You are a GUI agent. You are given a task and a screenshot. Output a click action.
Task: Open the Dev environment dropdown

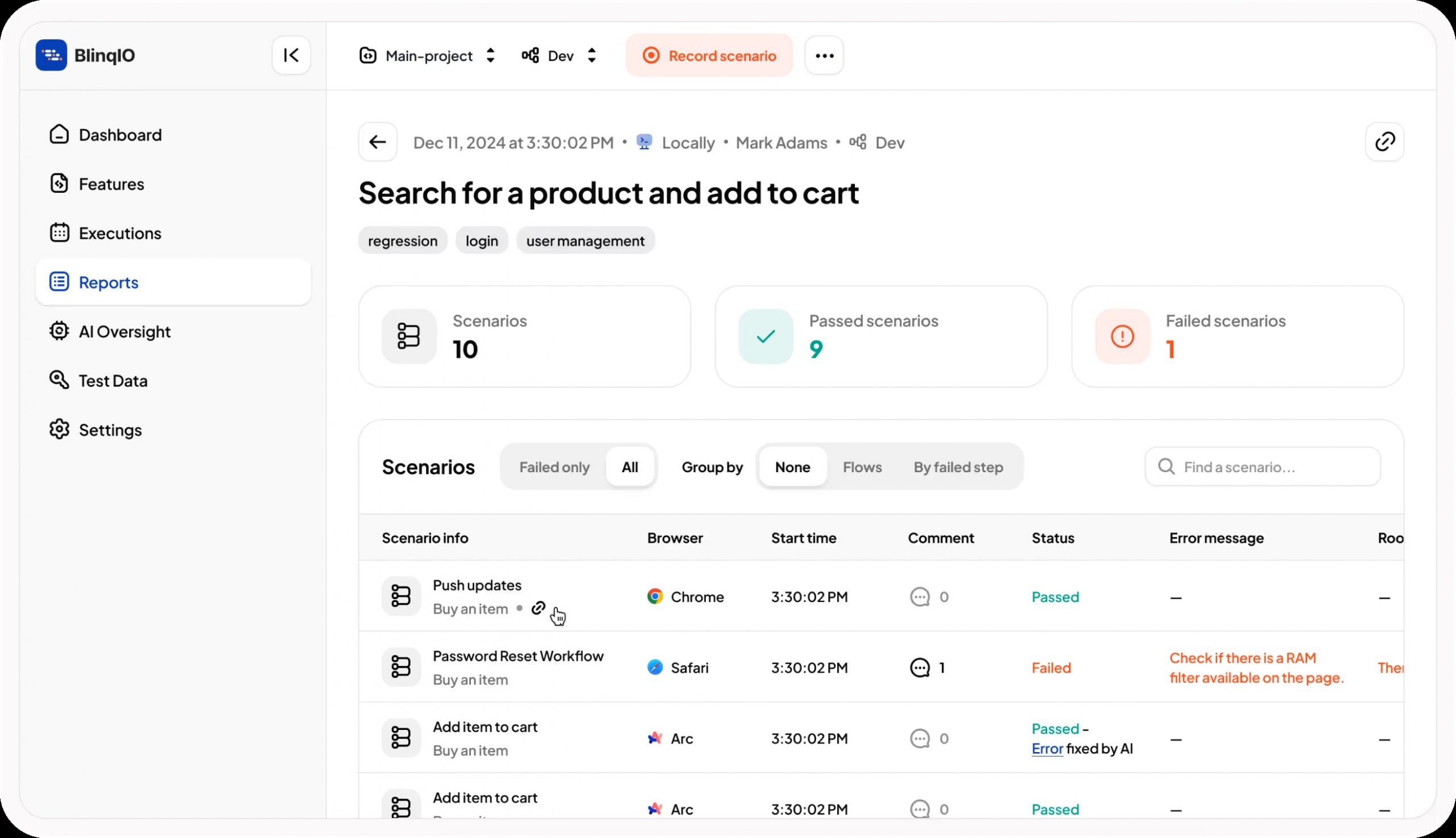pyautogui.click(x=560, y=56)
